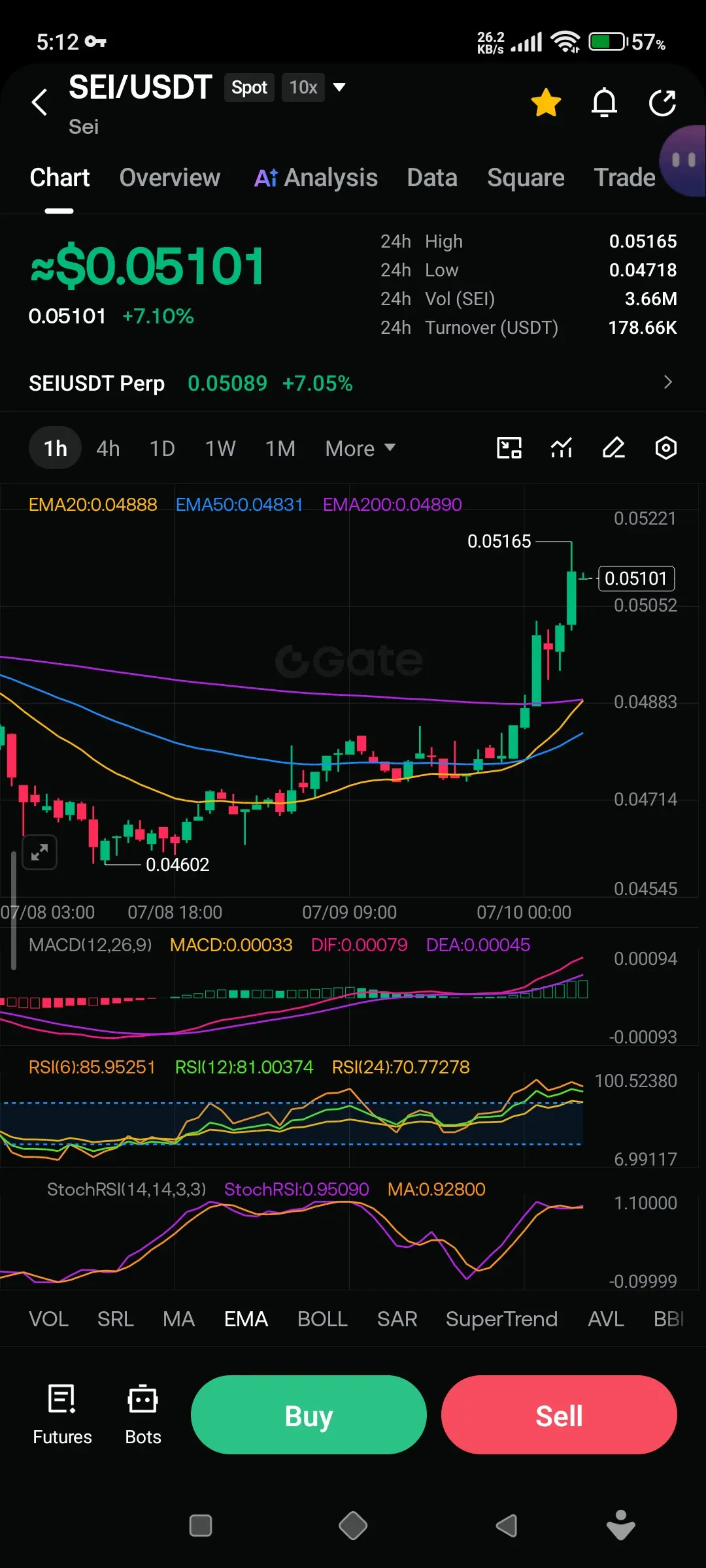
Task: Tap SEIUSDT Perp price 0.05089
Action: pos(227,383)
